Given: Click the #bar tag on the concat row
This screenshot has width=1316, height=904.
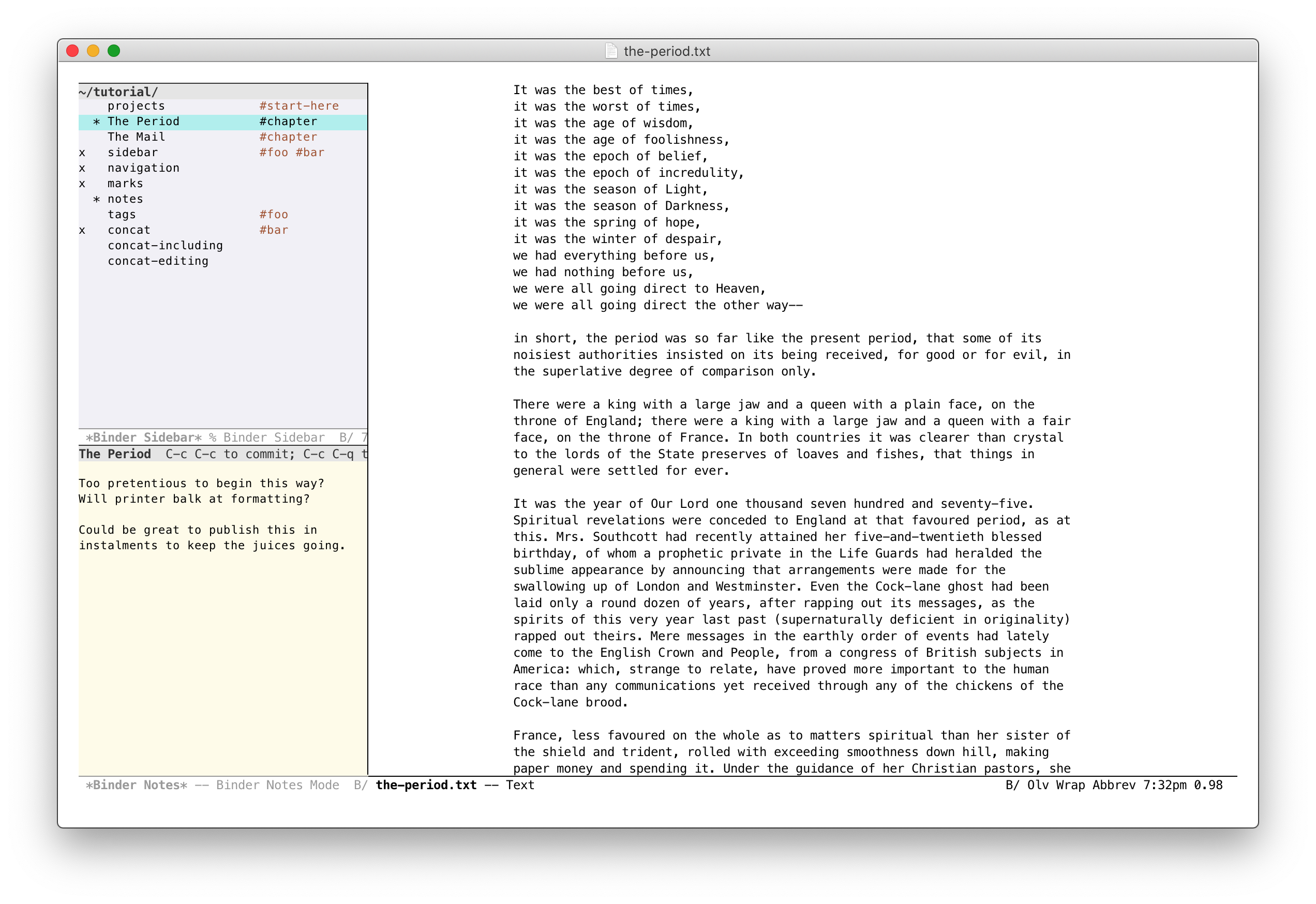Looking at the screenshot, I should tap(274, 231).
